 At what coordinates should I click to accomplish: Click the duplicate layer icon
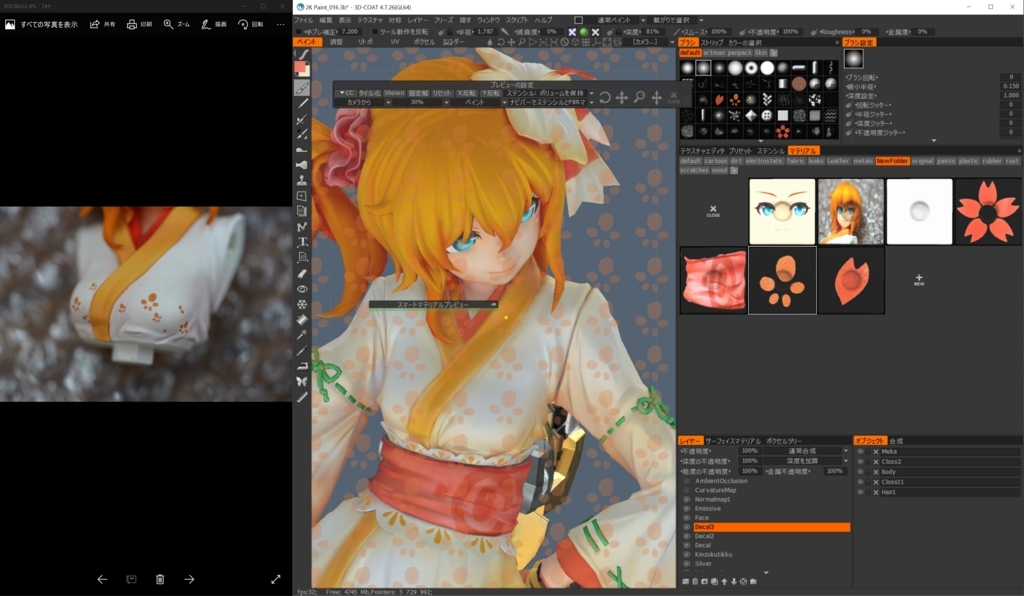[x=714, y=581]
